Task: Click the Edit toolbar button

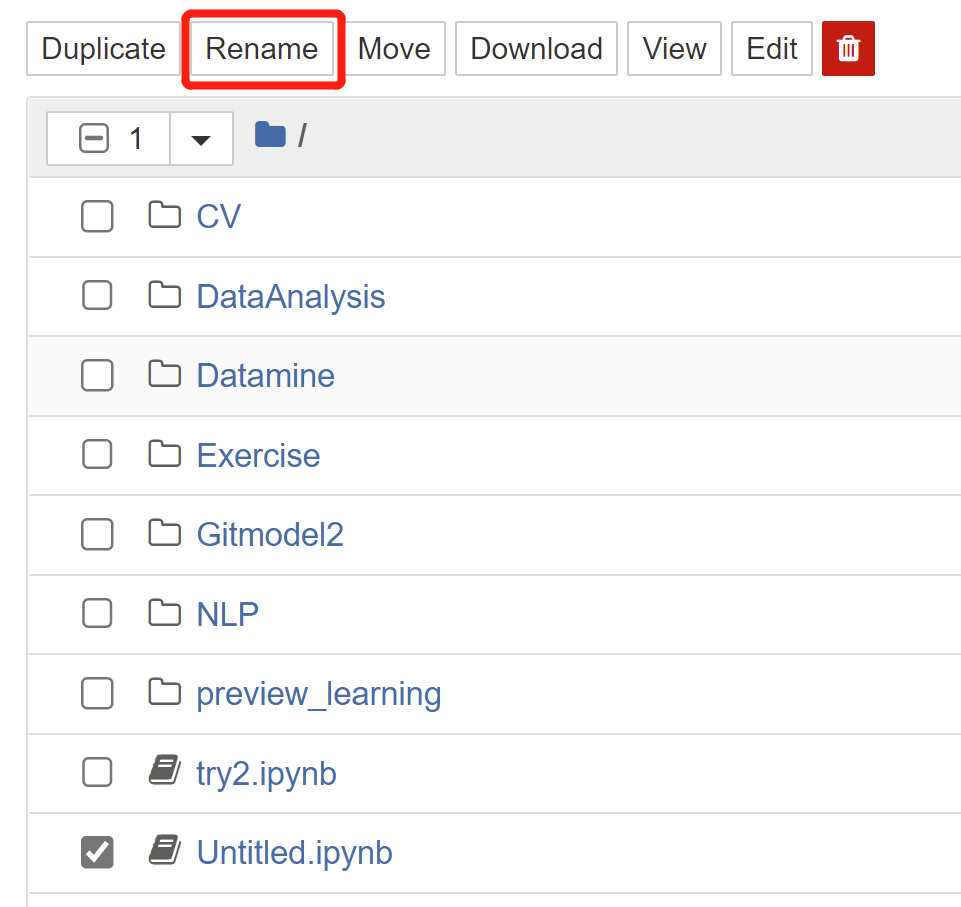Action: pyautogui.click(x=772, y=49)
